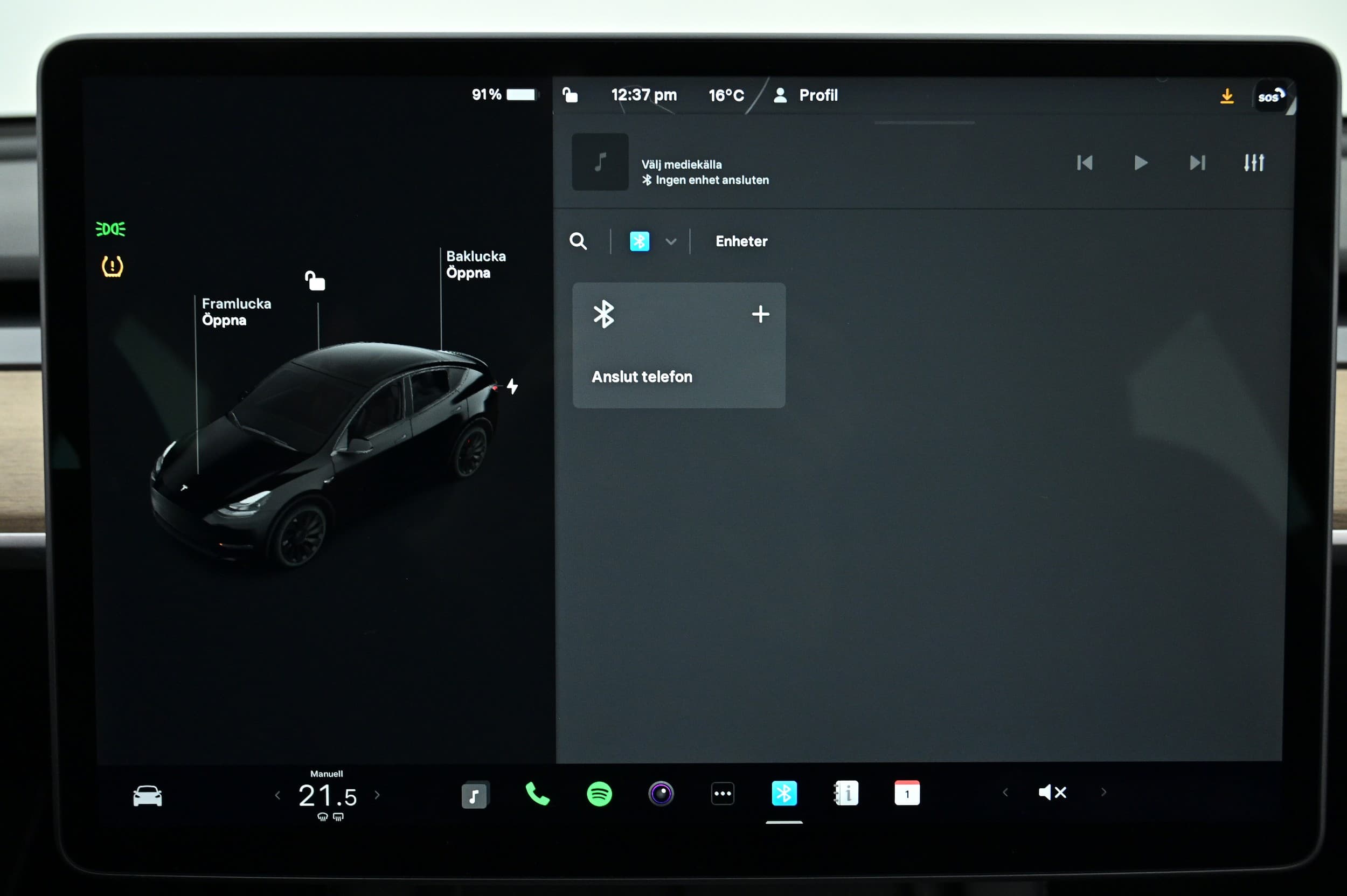Launch Spotify from the dock
Image resolution: width=1347 pixels, height=896 pixels.
click(x=600, y=794)
